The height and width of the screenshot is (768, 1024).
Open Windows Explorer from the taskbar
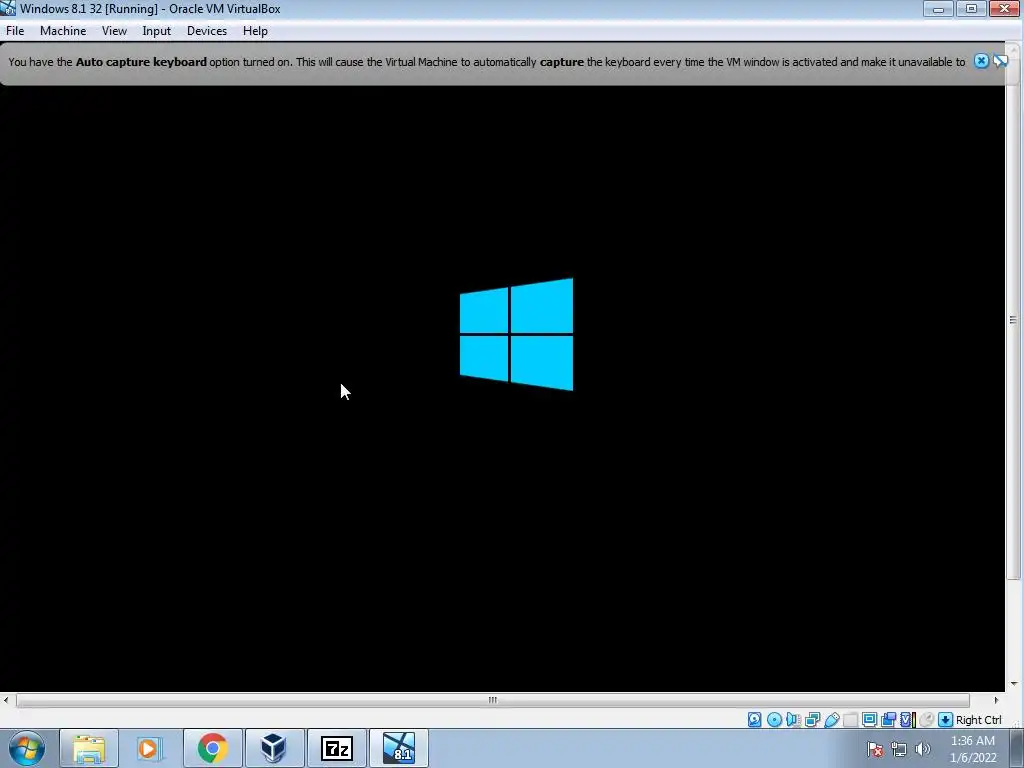(x=89, y=748)
